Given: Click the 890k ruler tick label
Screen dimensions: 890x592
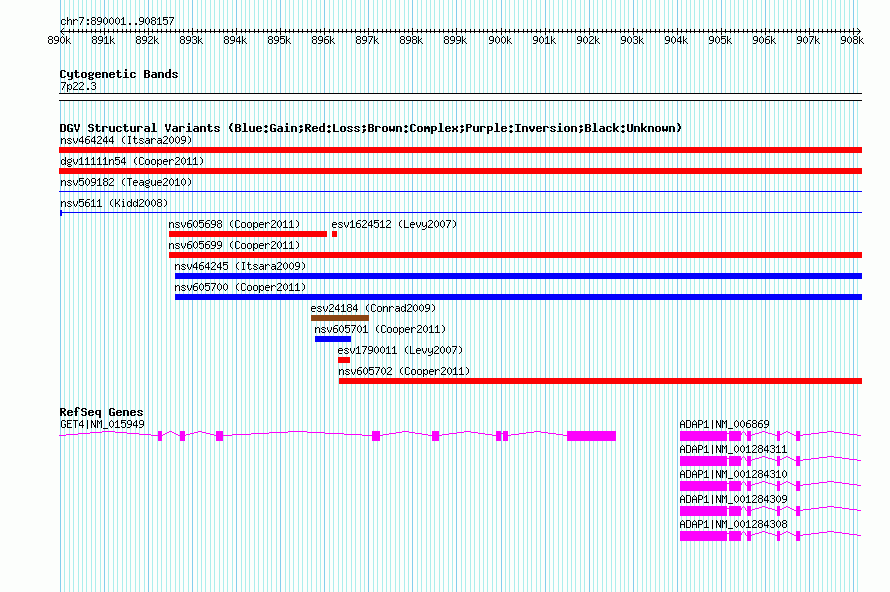Looking at the screenshot, I should 59,40.
